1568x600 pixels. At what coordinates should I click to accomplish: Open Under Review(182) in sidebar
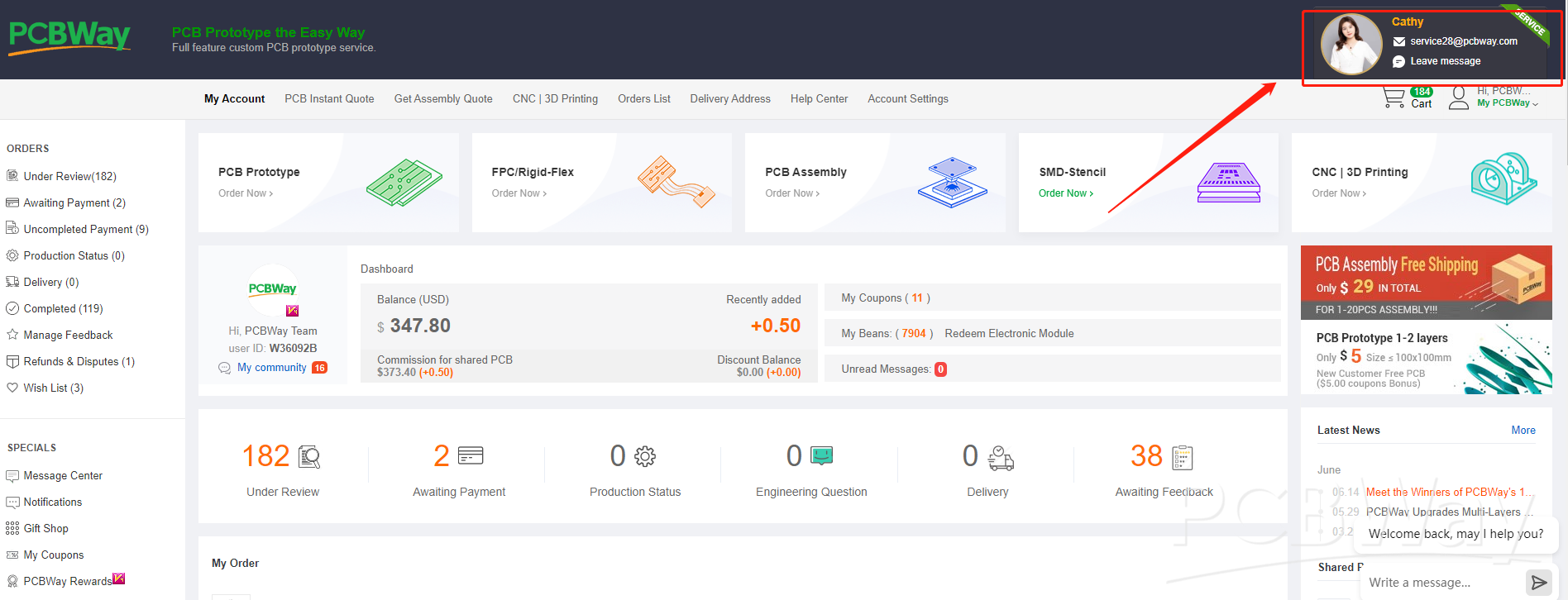click(69, 176)
